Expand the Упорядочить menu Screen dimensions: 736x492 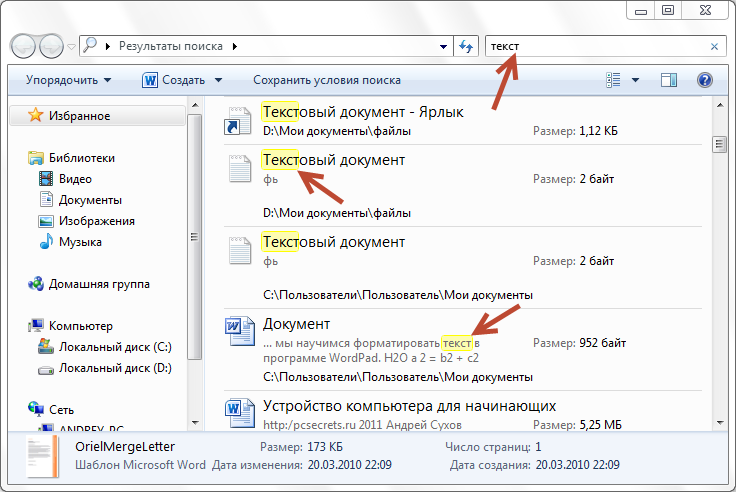(68, 80)
